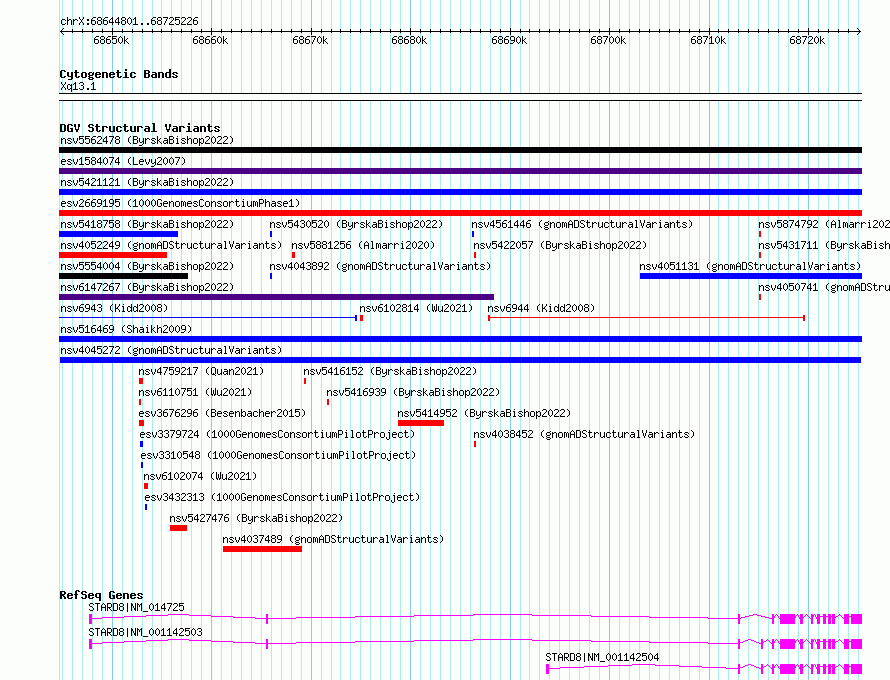Select the nsv4052249 red variant bar
Screen dimensions: 890x680
point(113,255)
